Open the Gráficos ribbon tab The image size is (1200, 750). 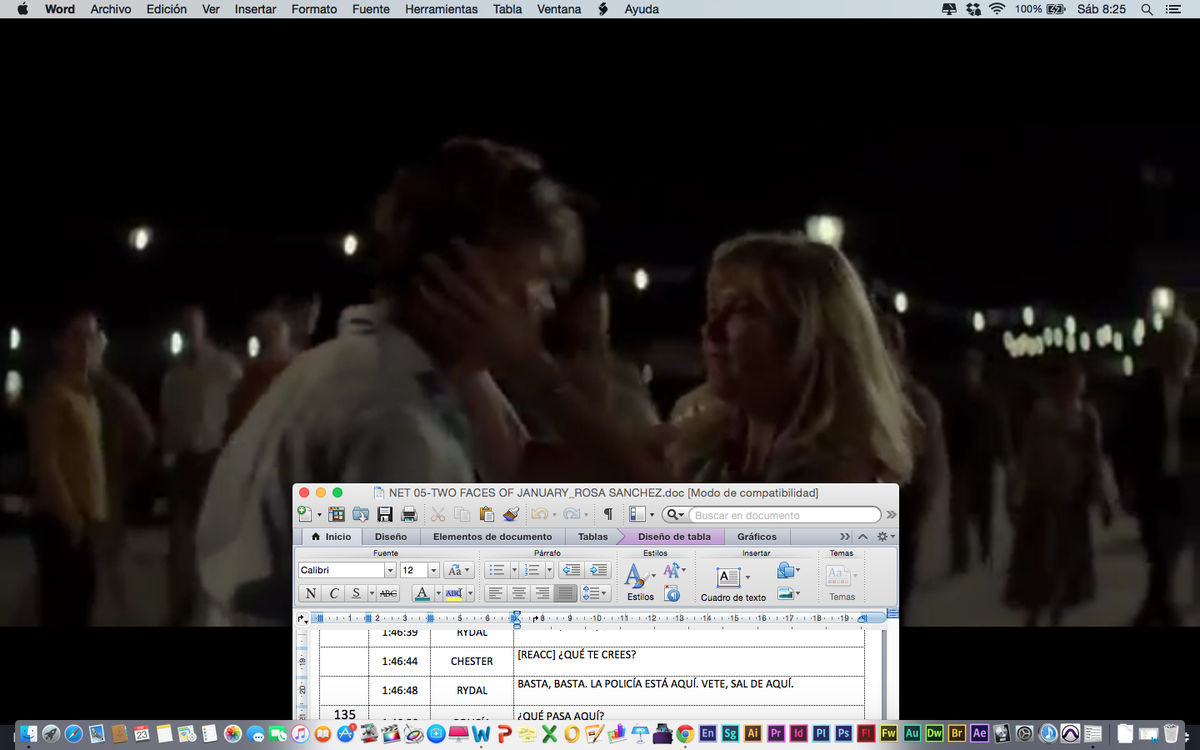[x=757, y=536]
